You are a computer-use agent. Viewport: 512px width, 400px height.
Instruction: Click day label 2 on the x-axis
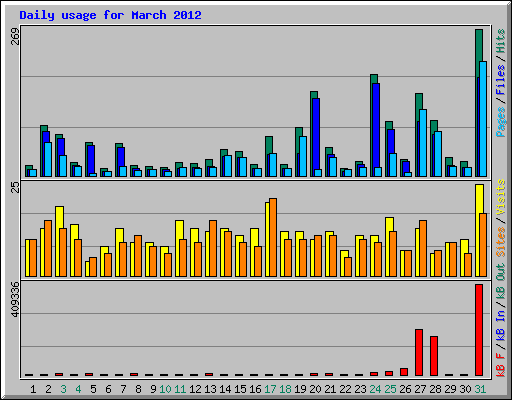coord(48,389)
